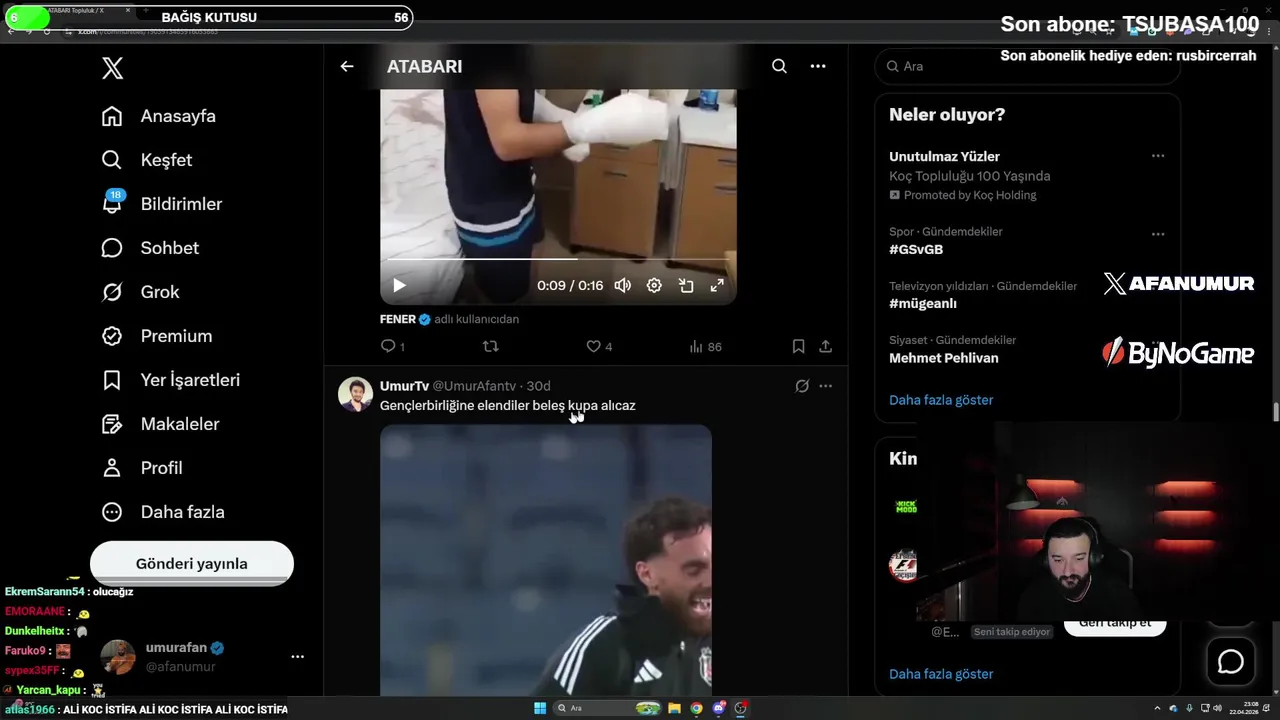This screenshot has height=720, width=1280.
Task: Open OBS icon in taskbar
Action: click(x=741, y=708)
